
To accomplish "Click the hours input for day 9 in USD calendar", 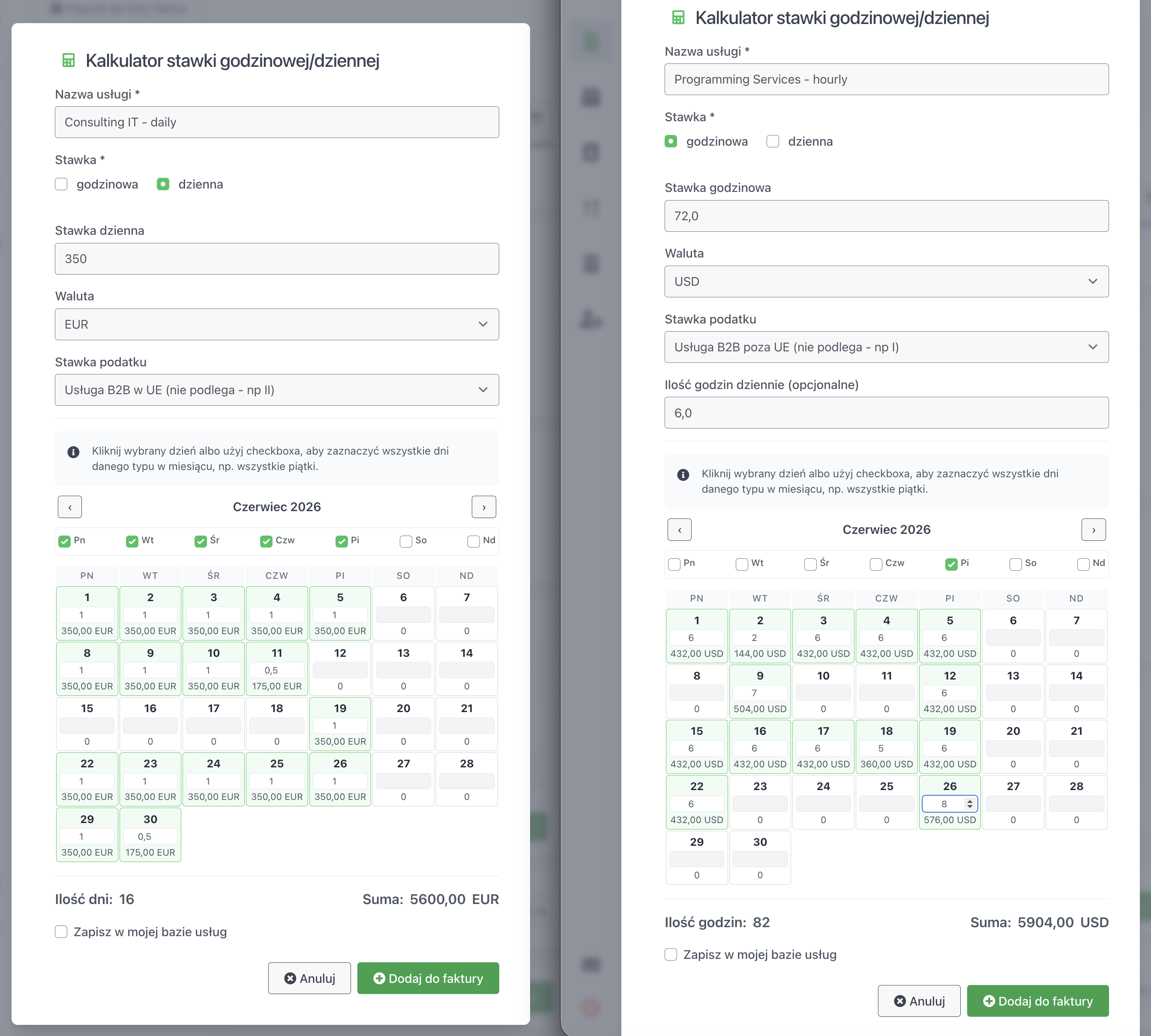I will tap(760, 693).
